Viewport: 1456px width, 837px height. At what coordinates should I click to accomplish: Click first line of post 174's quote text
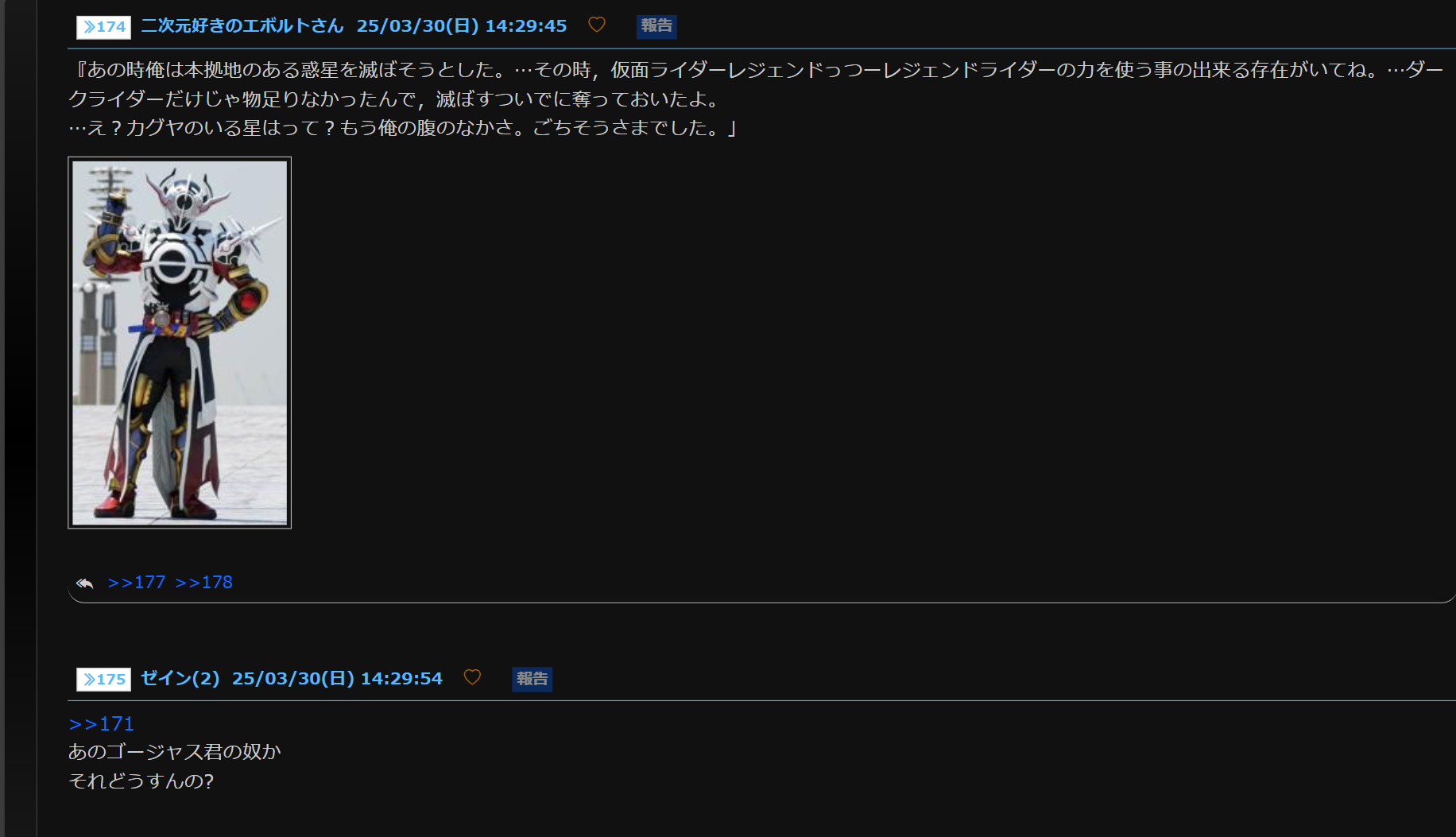point(757,70)
